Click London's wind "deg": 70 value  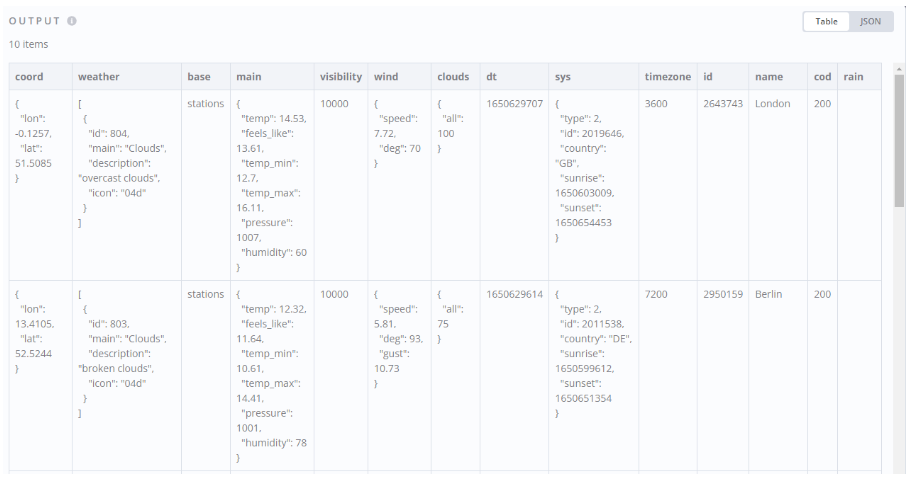400,148
